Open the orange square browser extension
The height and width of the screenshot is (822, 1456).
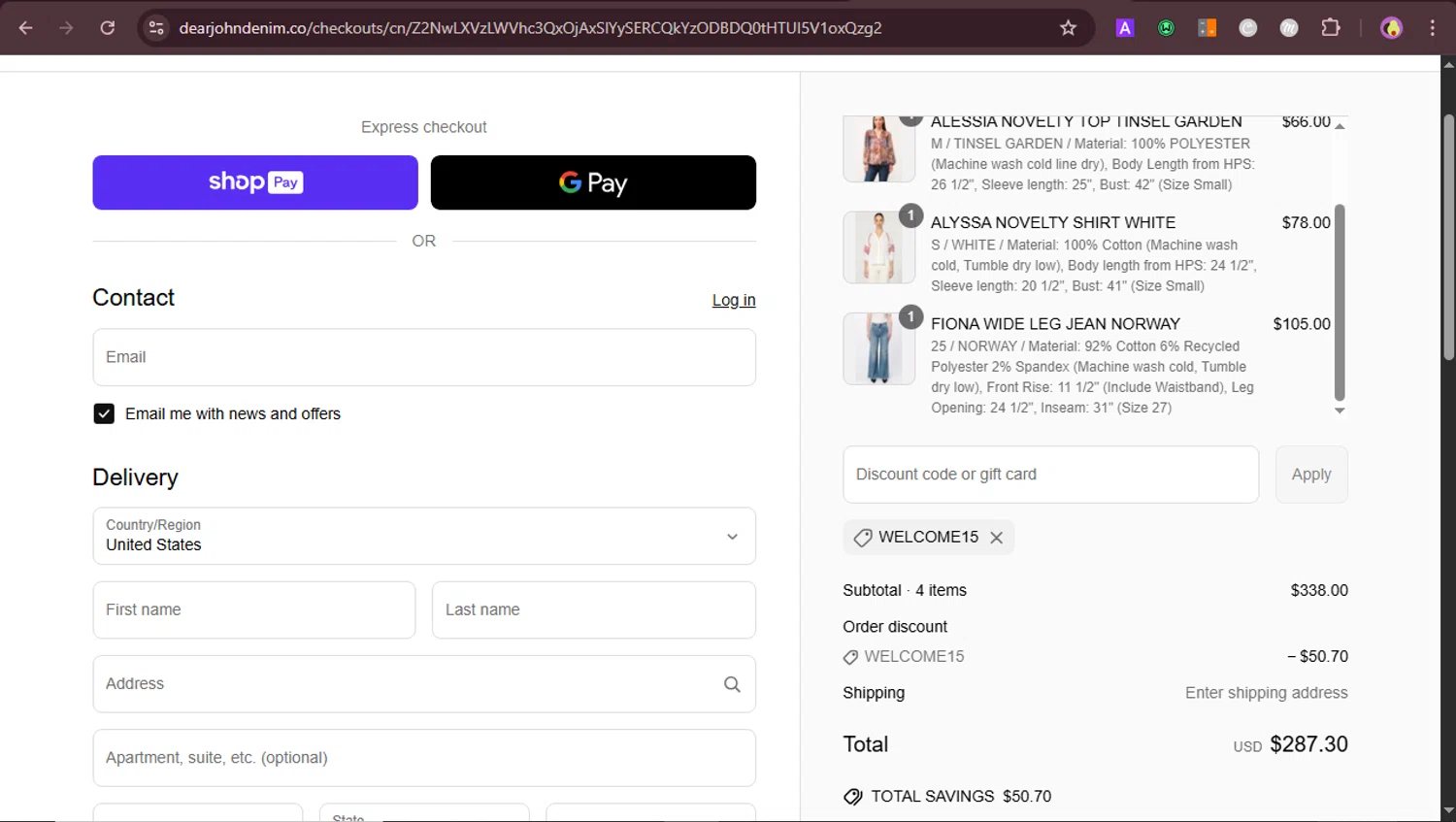[x=1208, y=28]
